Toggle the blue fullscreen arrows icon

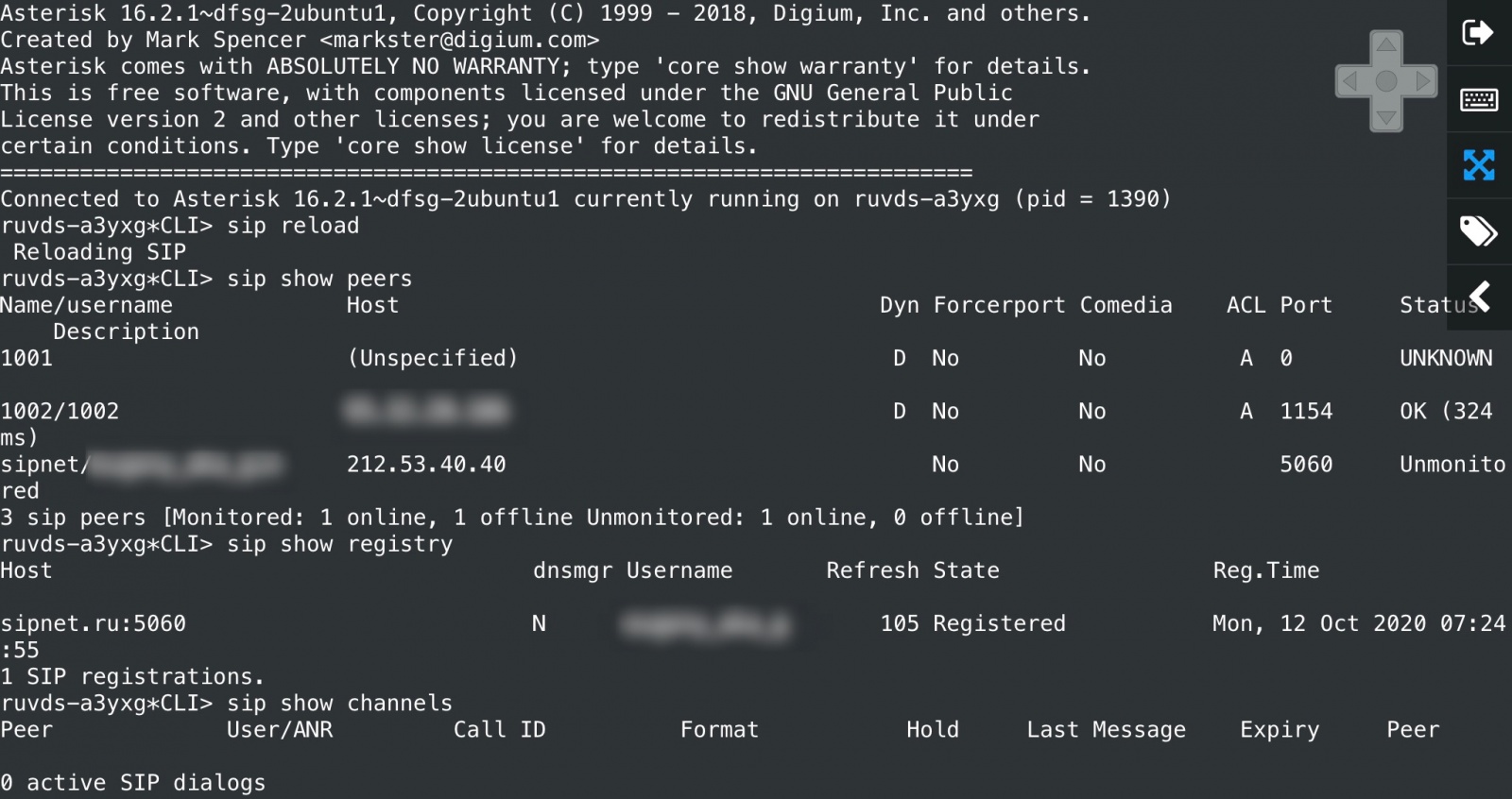click(1479, 165)
